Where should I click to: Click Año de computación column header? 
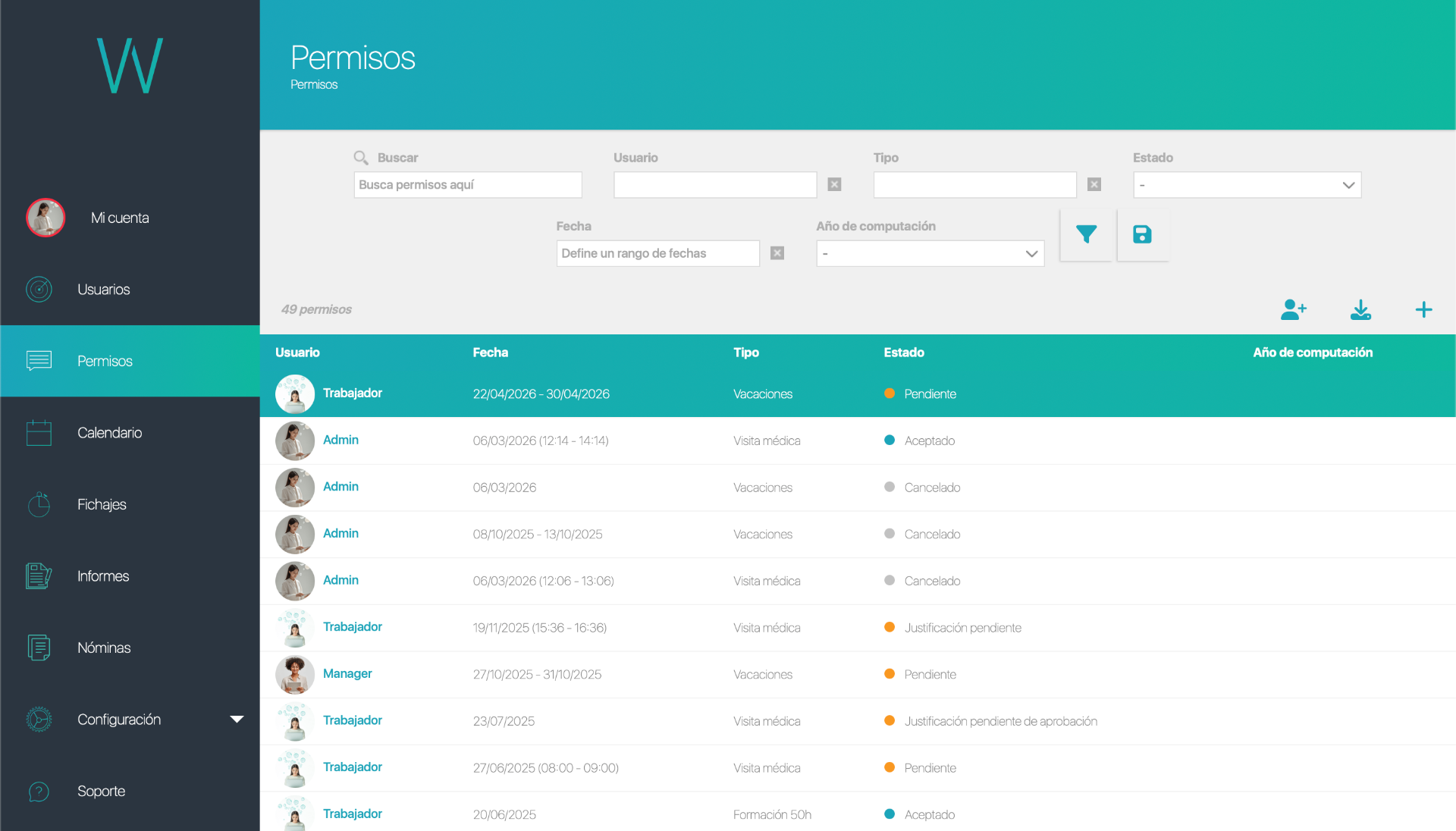click(1312, 353)
